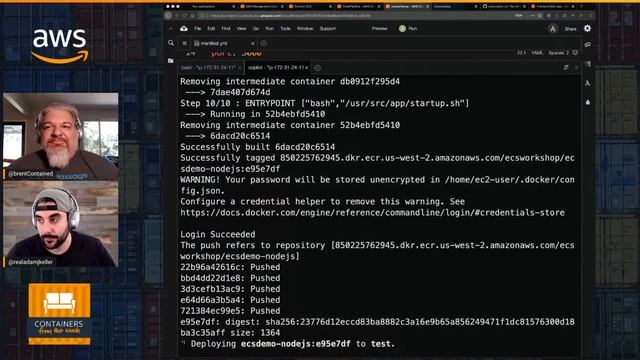Screen dimensions: 640x360
Task: Close the manifest.yml tab
Action: (253, 43)
